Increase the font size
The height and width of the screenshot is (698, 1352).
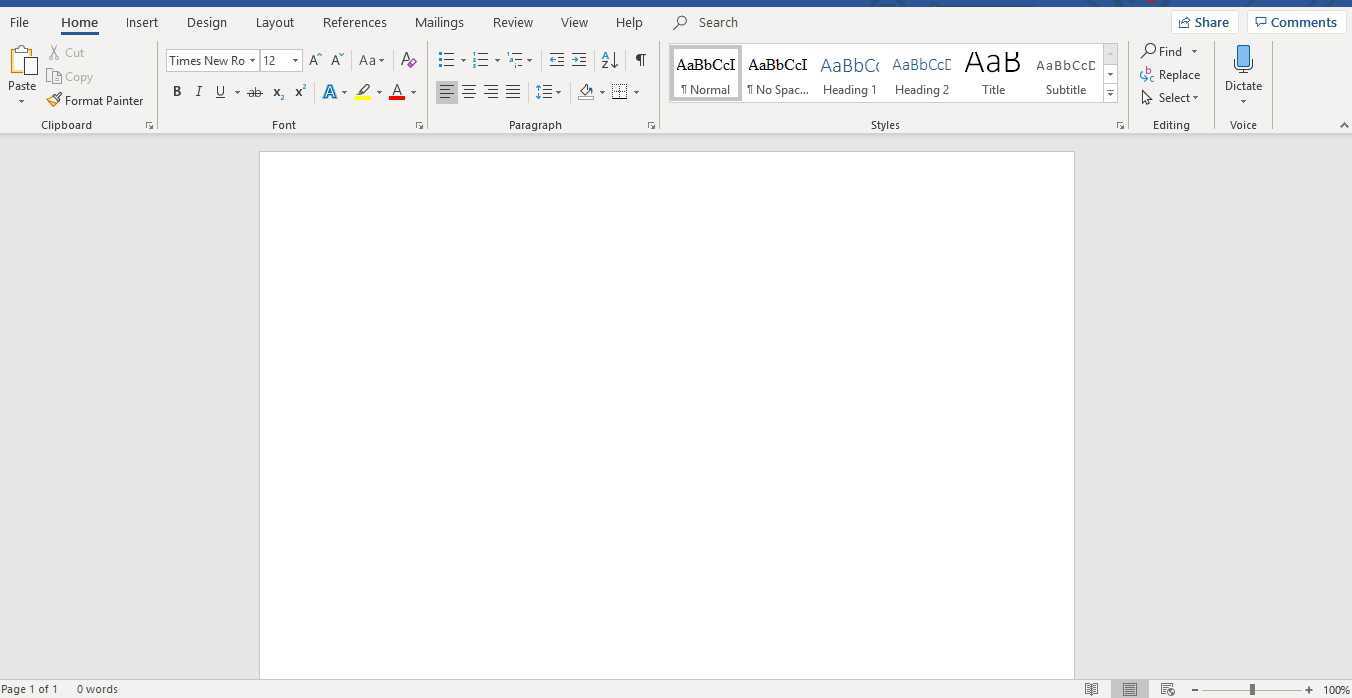314,60
